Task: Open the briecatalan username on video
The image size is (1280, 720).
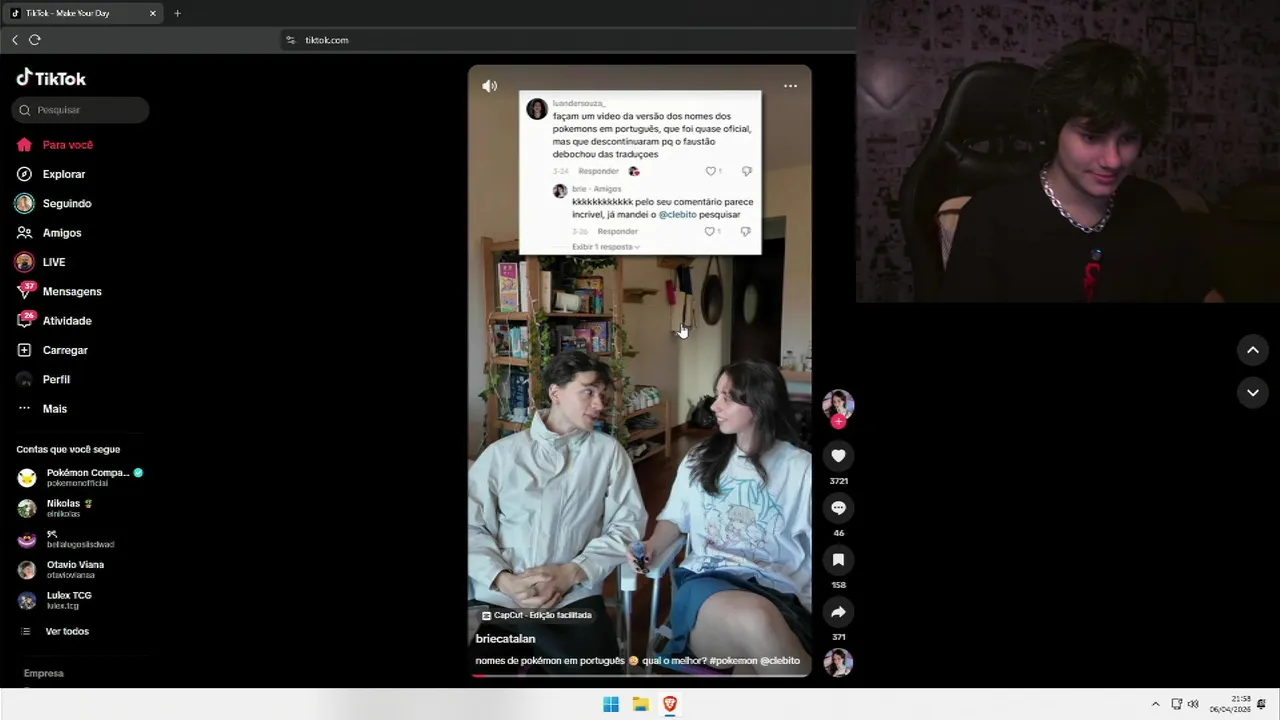Action: click(505, 639)
